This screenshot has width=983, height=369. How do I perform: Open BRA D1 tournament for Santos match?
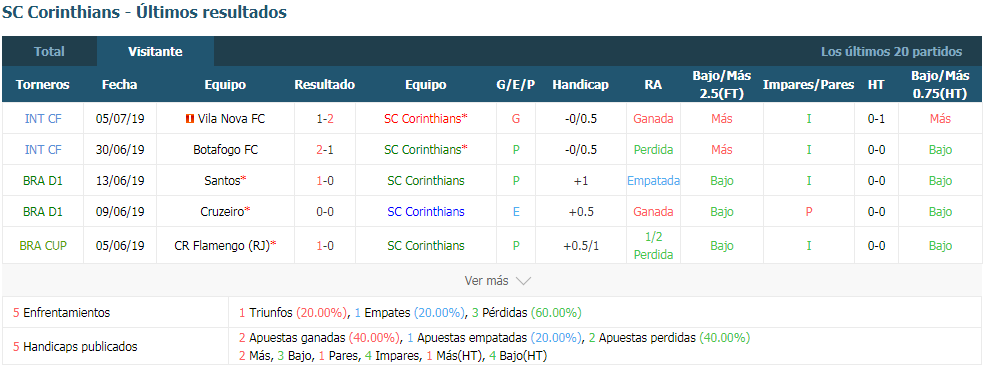pos(43,180)
